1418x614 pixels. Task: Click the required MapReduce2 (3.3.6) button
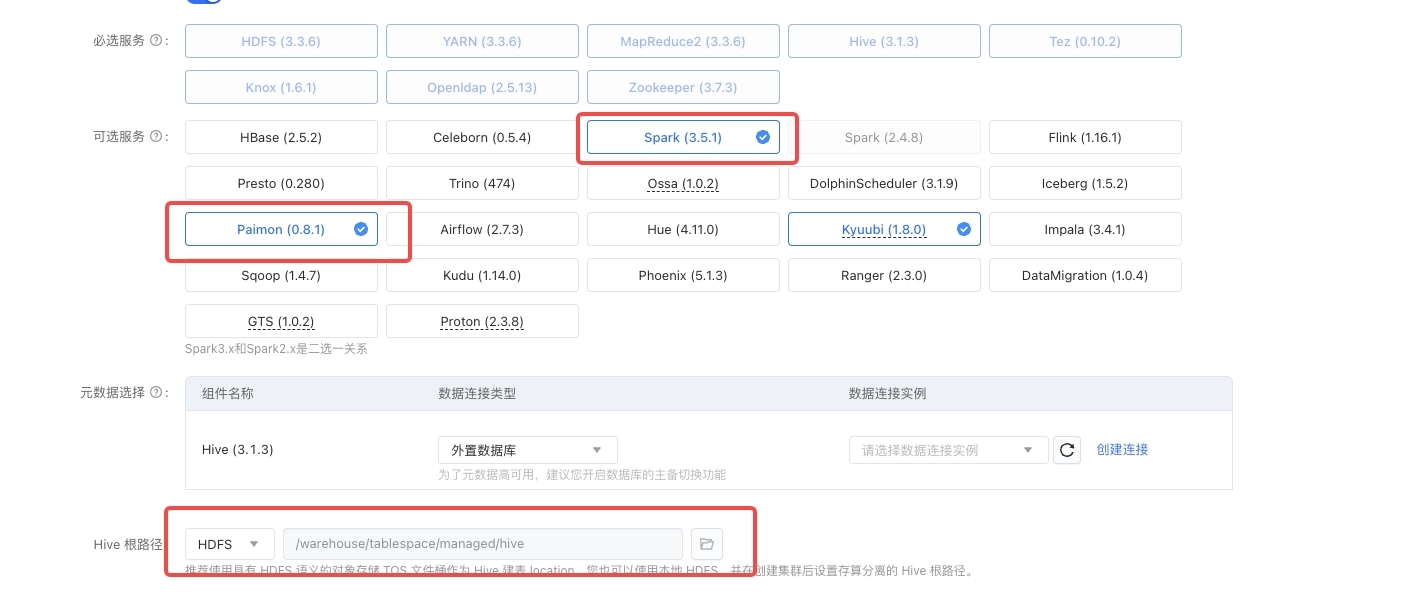pyautogui.click(x=683, y=41)
